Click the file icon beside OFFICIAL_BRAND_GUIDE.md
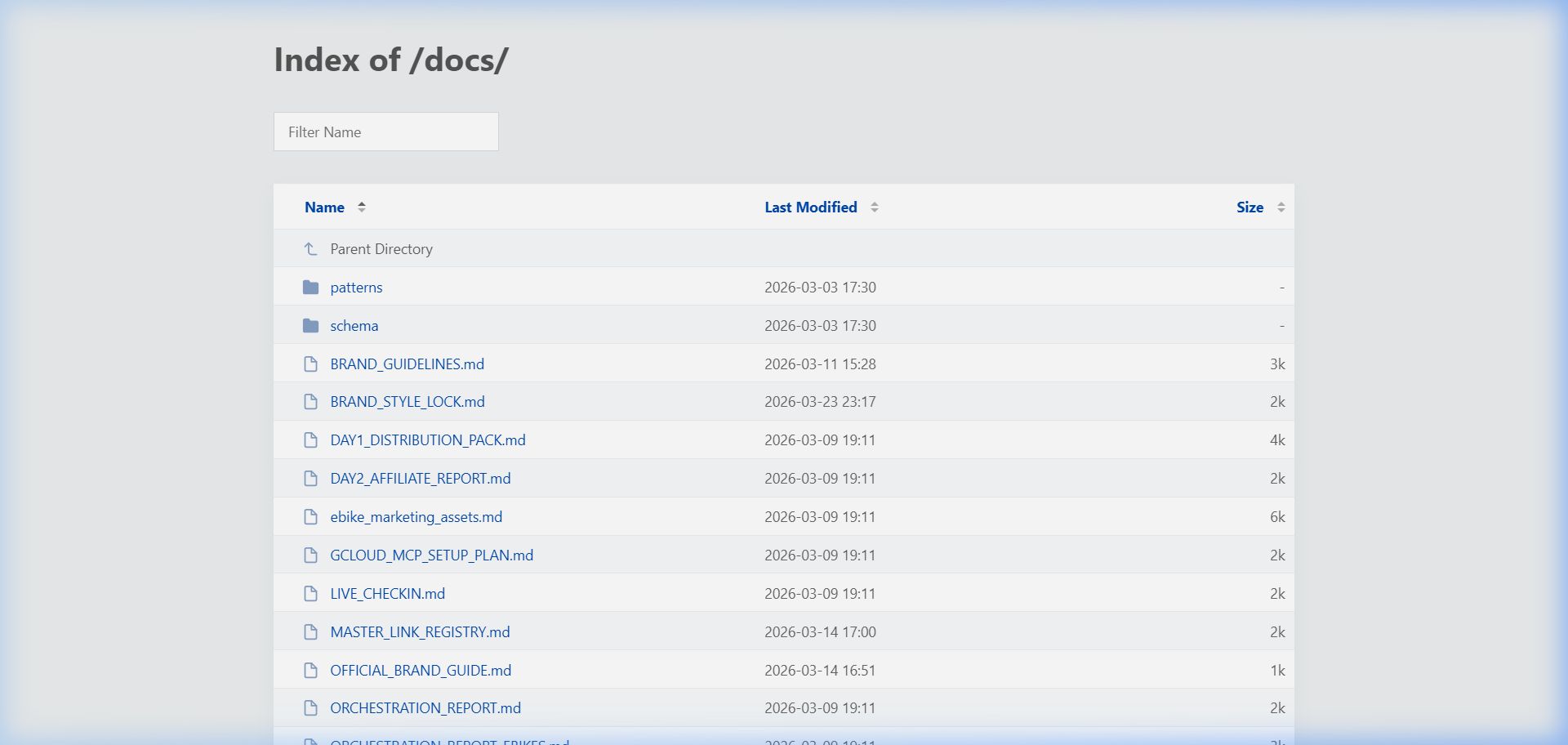Image resolution: width=1568 pixels, height=745 pixels. point(310,671)
